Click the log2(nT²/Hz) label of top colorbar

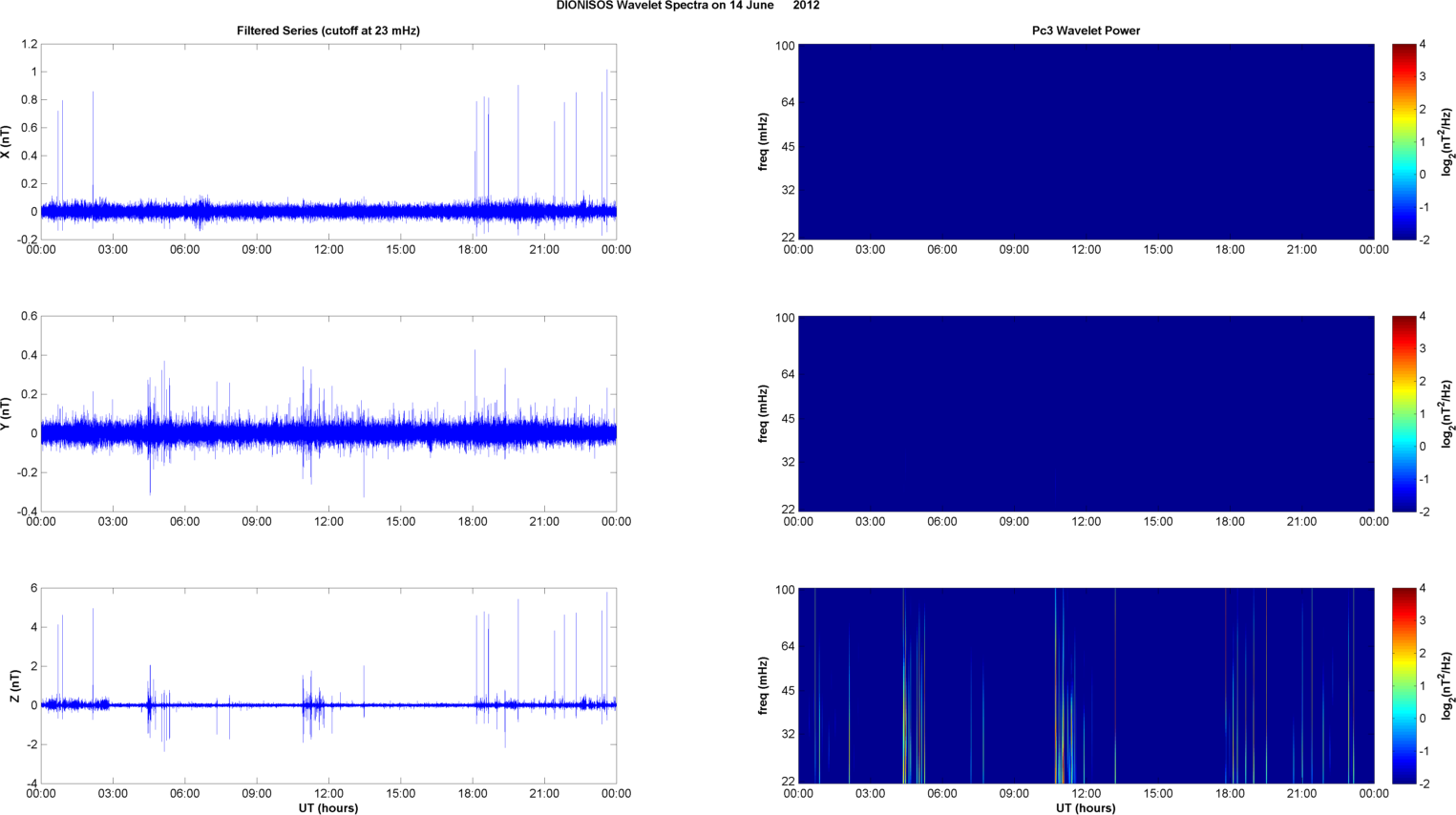pos(1447,141)
